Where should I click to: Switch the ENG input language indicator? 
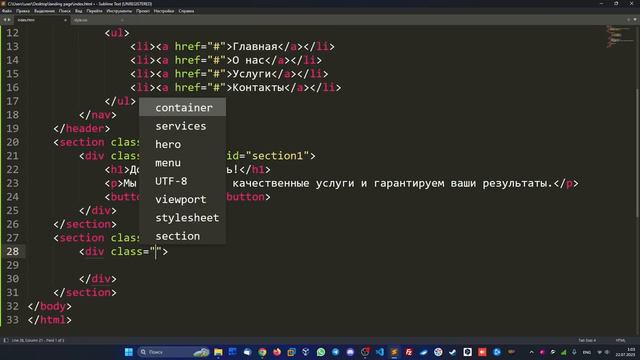tap(587, 352)
